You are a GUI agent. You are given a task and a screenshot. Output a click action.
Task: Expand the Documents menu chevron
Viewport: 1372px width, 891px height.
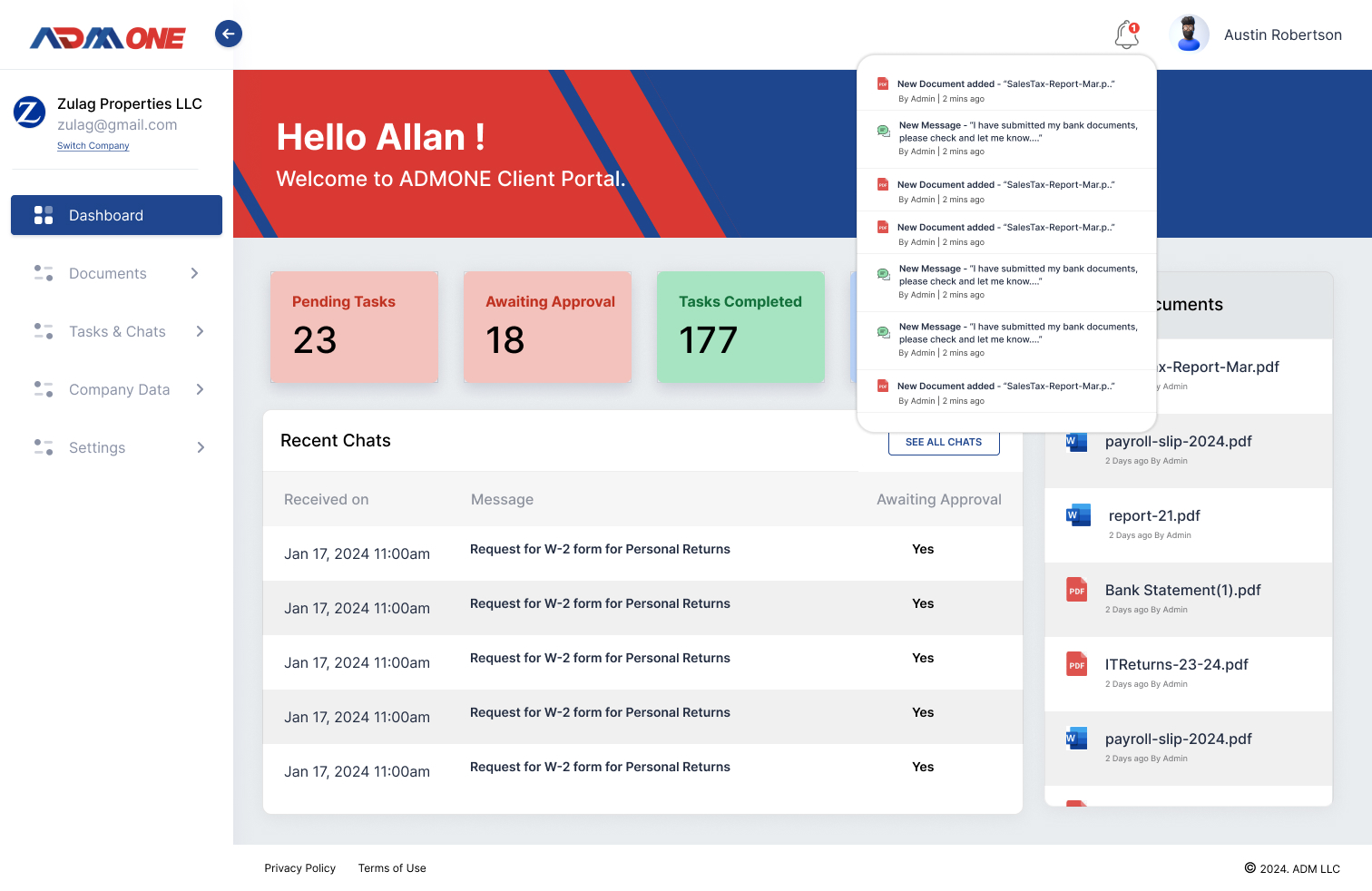pyautogui.click(x=194, y=273)
